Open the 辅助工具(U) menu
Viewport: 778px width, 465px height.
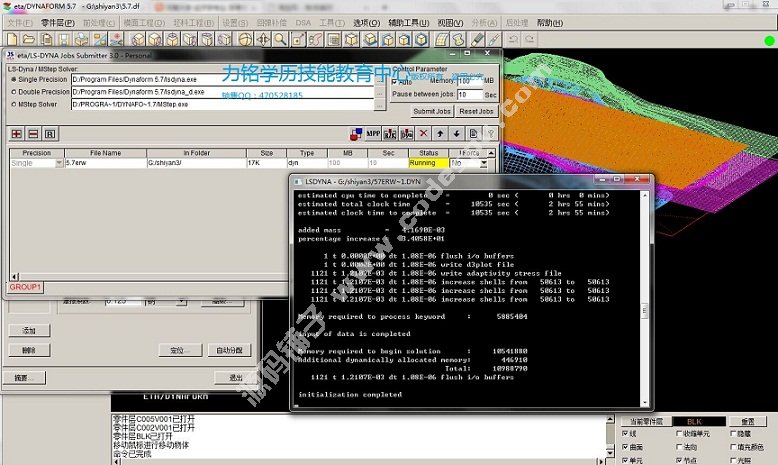point(408,23)
